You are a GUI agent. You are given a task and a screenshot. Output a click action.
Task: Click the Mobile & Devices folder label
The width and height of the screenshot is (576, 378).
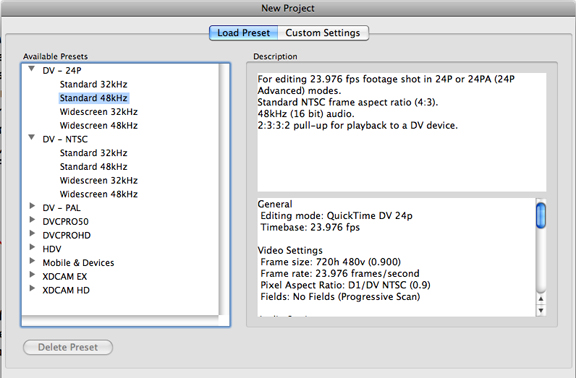pyautogui.click(x=78, y=263)
